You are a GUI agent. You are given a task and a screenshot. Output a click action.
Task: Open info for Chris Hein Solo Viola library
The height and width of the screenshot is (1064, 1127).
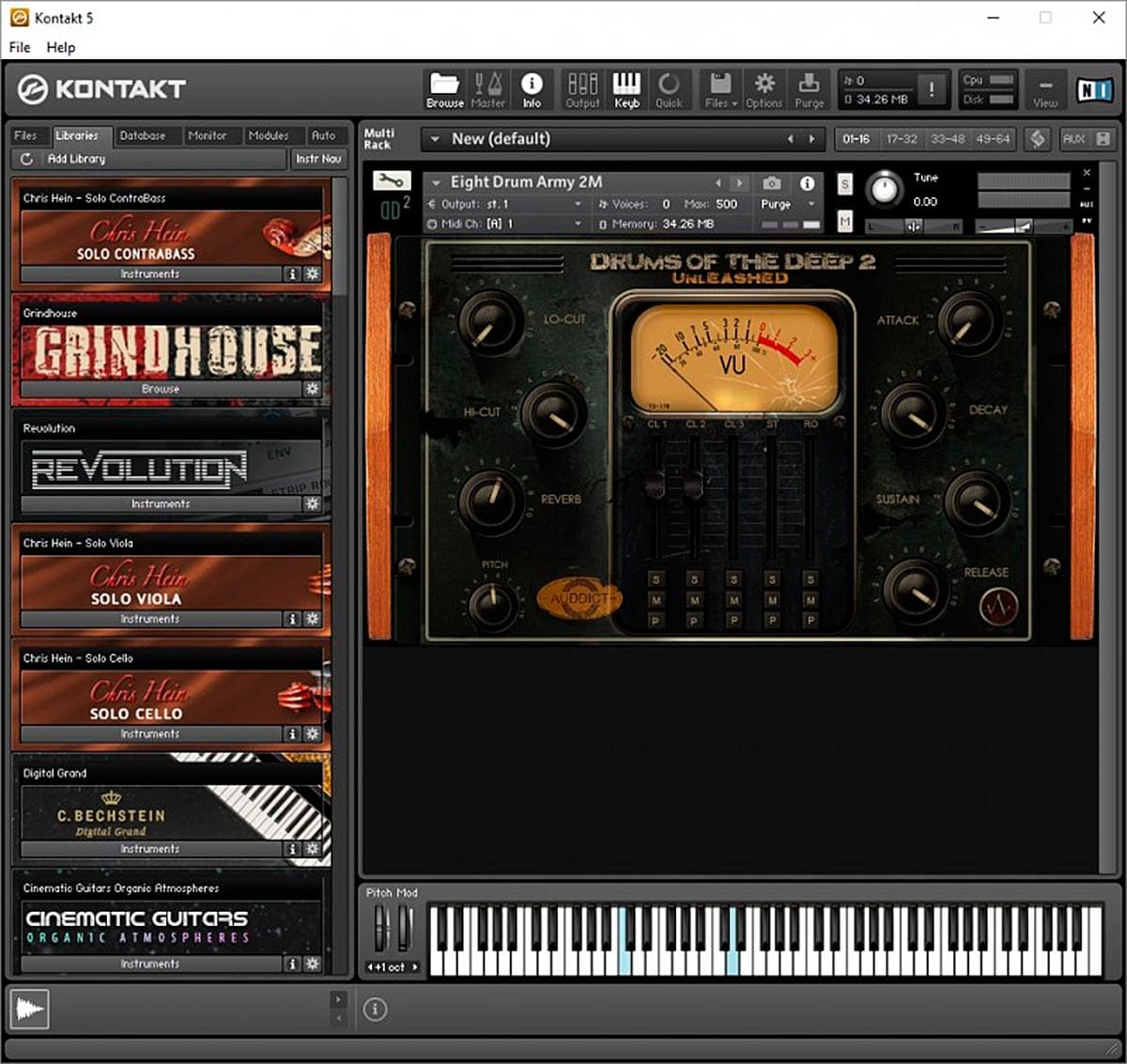pyautogui.click(x=292, y=619)
